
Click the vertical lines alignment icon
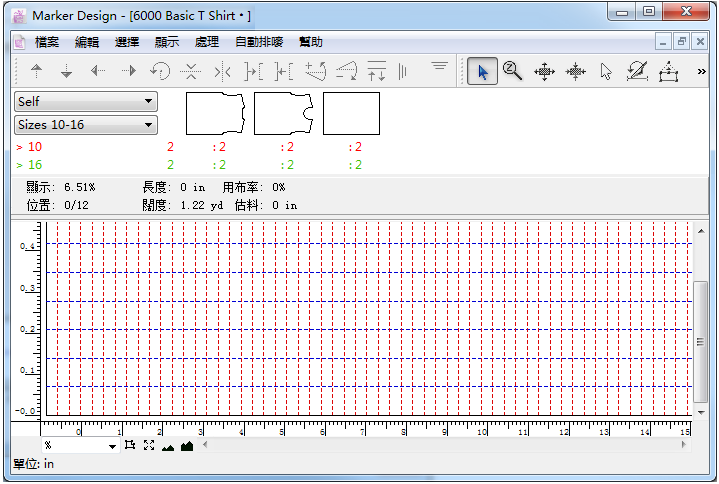[x=403, y=72]
